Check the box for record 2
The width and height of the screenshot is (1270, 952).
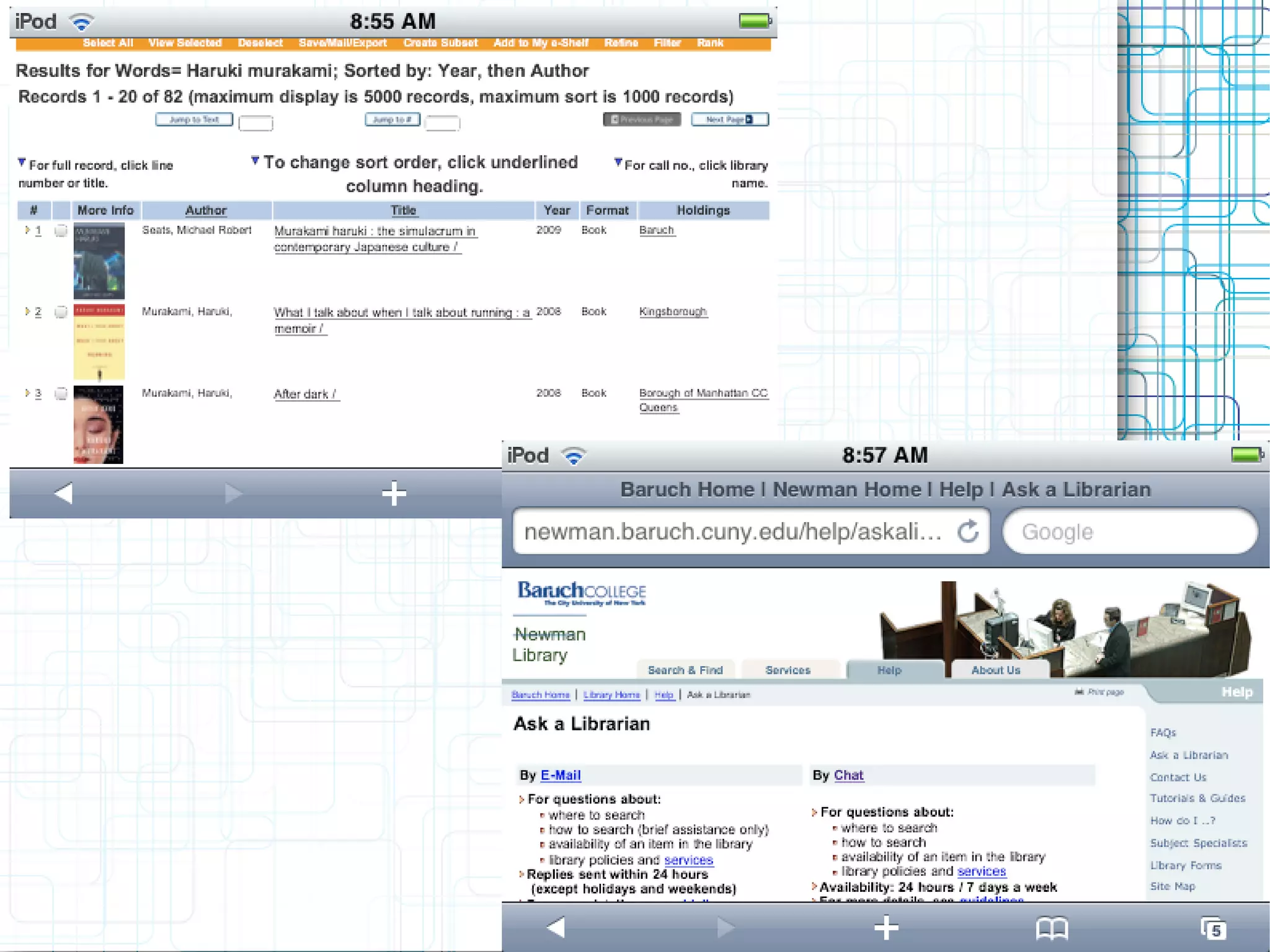click(x=61, y=312)
